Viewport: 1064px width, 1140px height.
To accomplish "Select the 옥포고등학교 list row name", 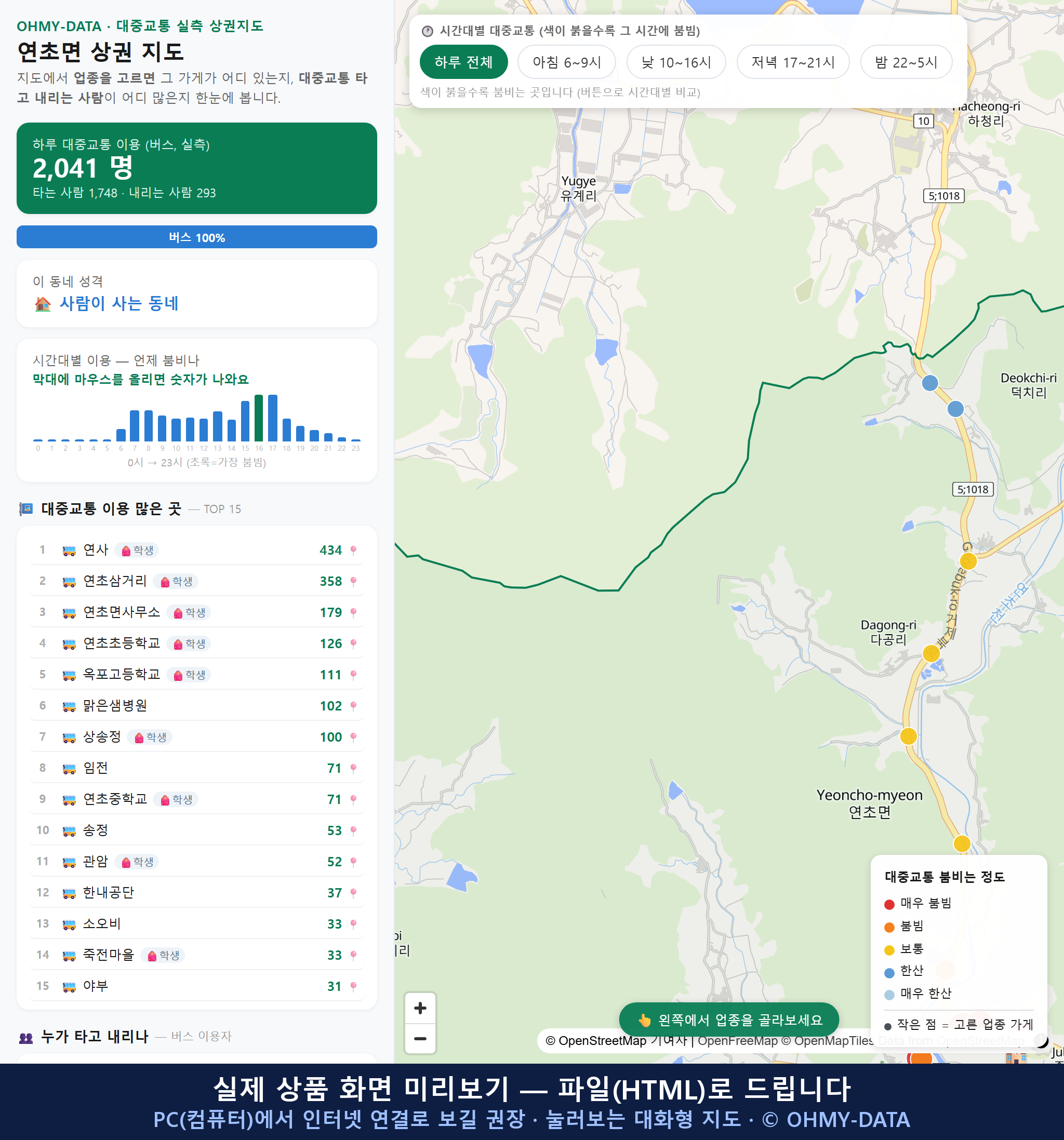I will click(122, 674).
